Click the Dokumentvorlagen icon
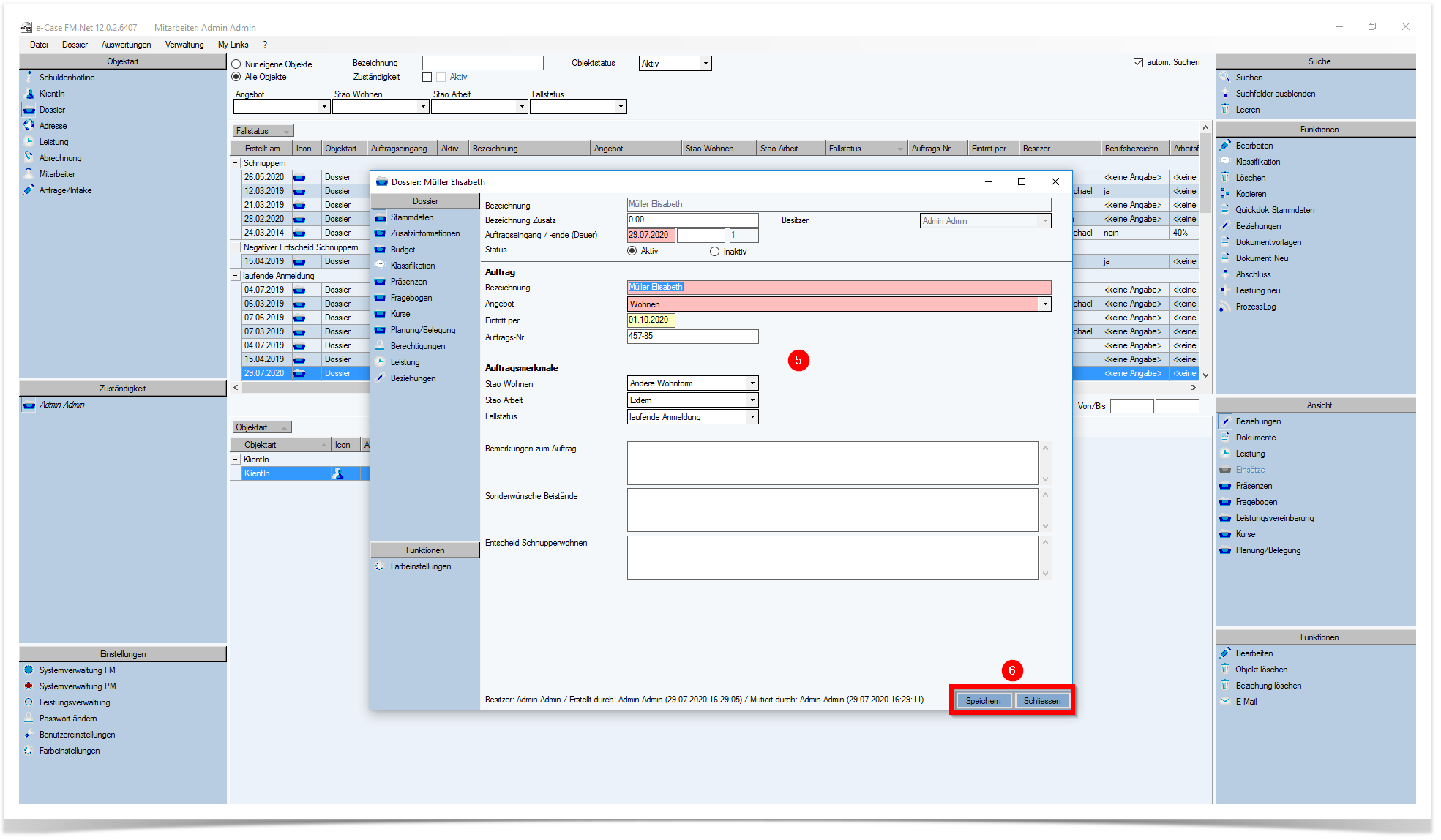This screenshot has width=1441, height=840. [1225, 241]
